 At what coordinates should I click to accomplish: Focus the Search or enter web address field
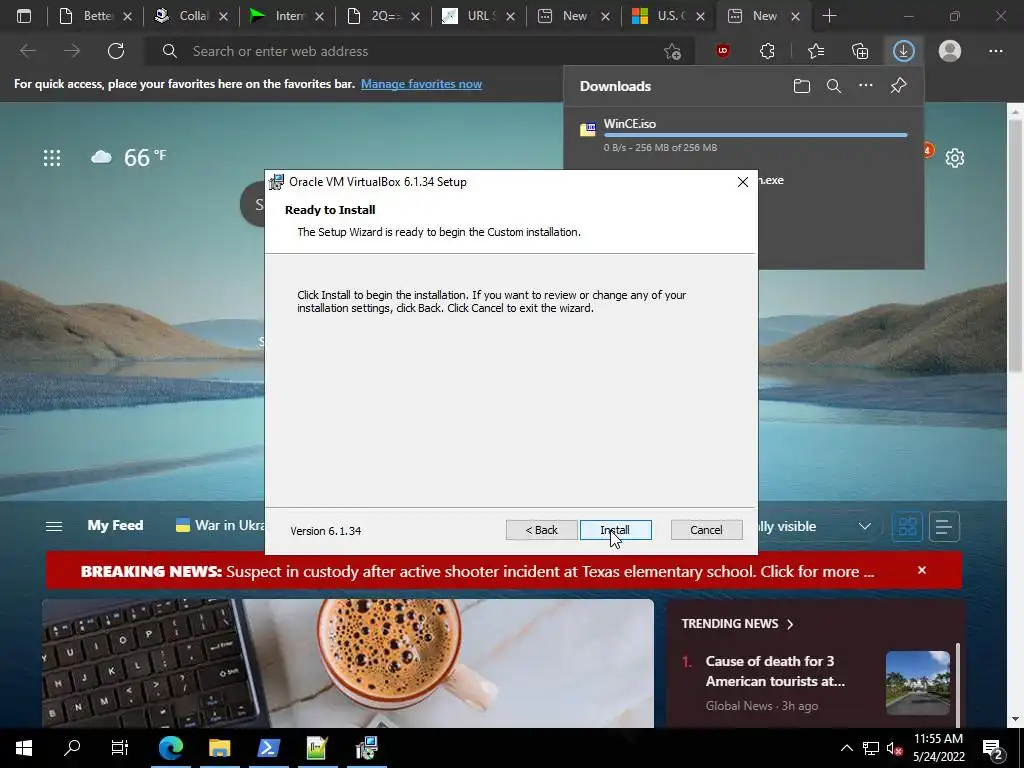tap(418, 51)
